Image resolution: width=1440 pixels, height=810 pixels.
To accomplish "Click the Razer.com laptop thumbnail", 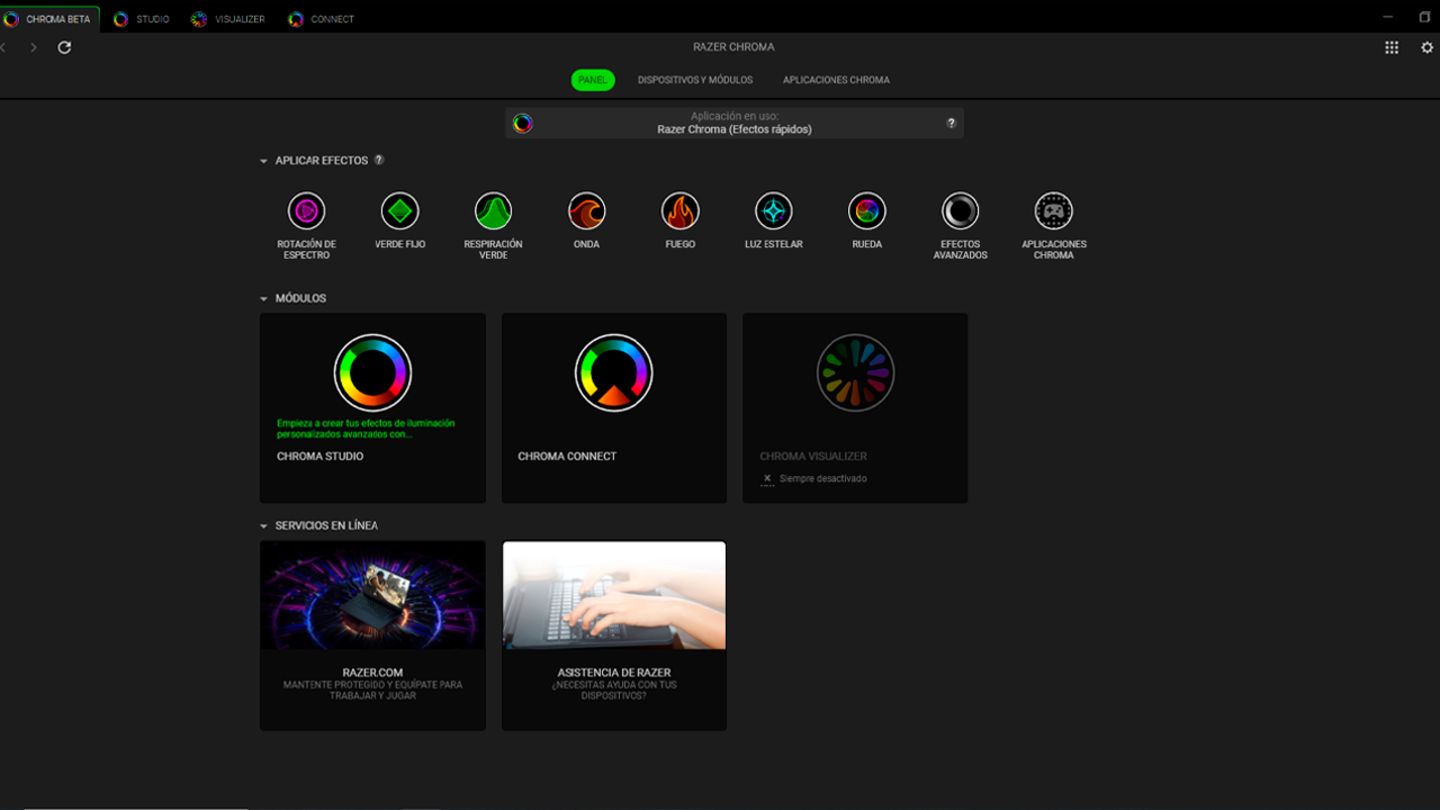I will 373,596.
